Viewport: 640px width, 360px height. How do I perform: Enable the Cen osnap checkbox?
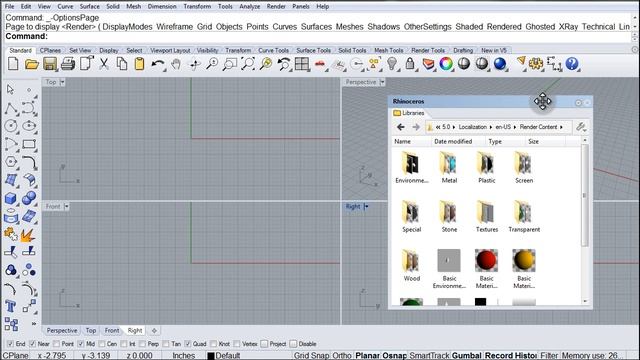point(102,344)
